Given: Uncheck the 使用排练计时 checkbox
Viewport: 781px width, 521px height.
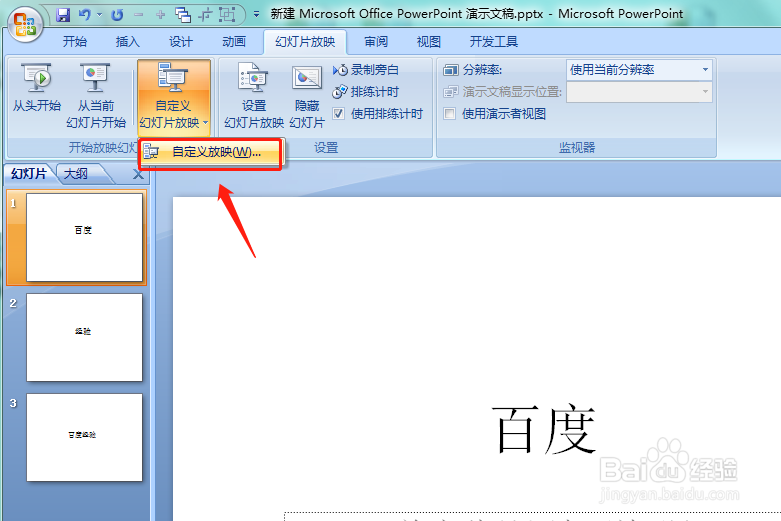Looking at the screenshot, I should (339, 114).
